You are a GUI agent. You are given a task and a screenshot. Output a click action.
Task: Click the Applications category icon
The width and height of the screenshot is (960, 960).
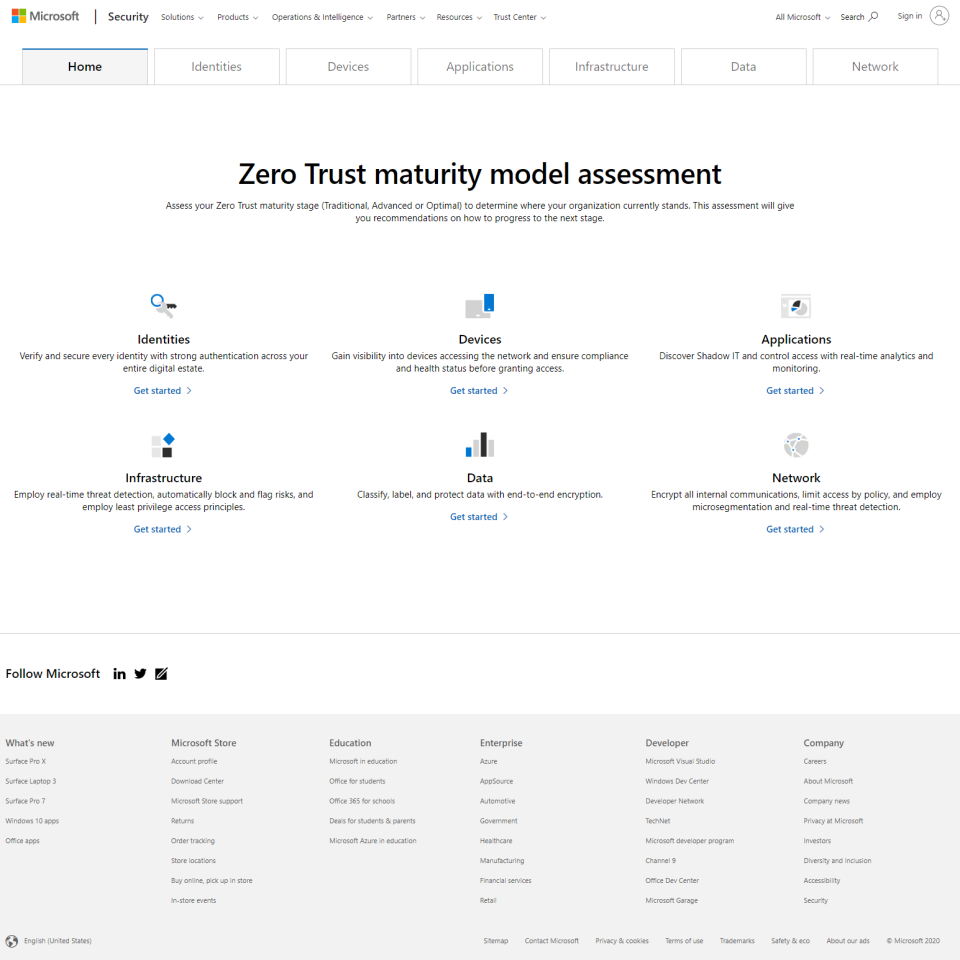(x=796, y=306)
